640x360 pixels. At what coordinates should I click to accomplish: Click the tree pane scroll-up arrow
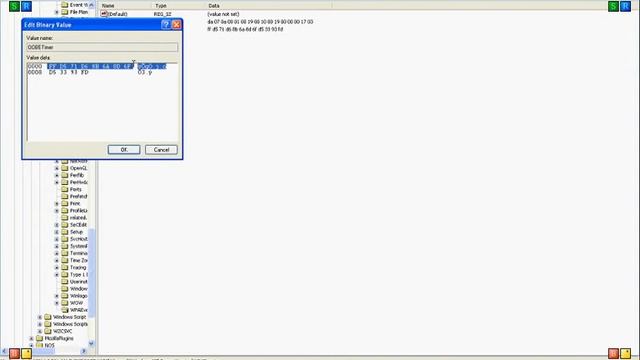91,5
